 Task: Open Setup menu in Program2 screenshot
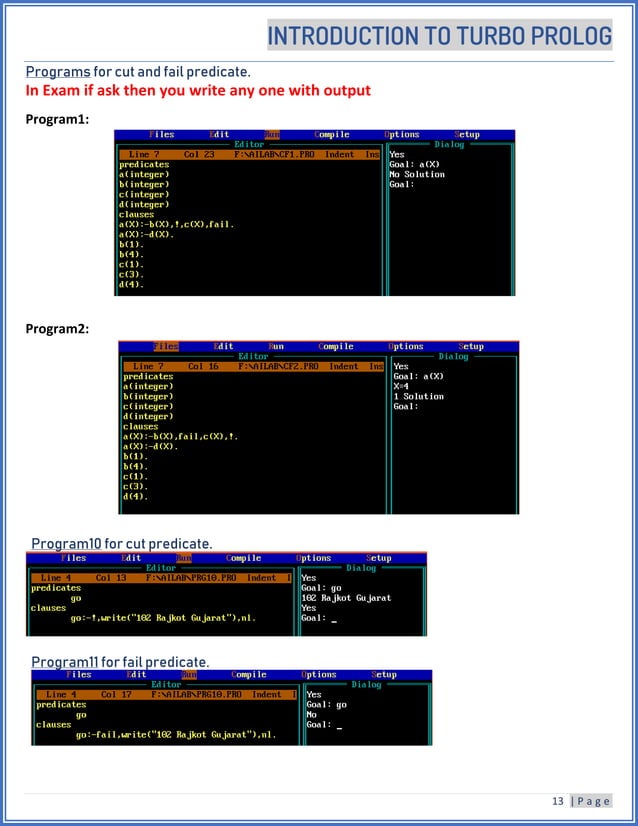(472, 346)
